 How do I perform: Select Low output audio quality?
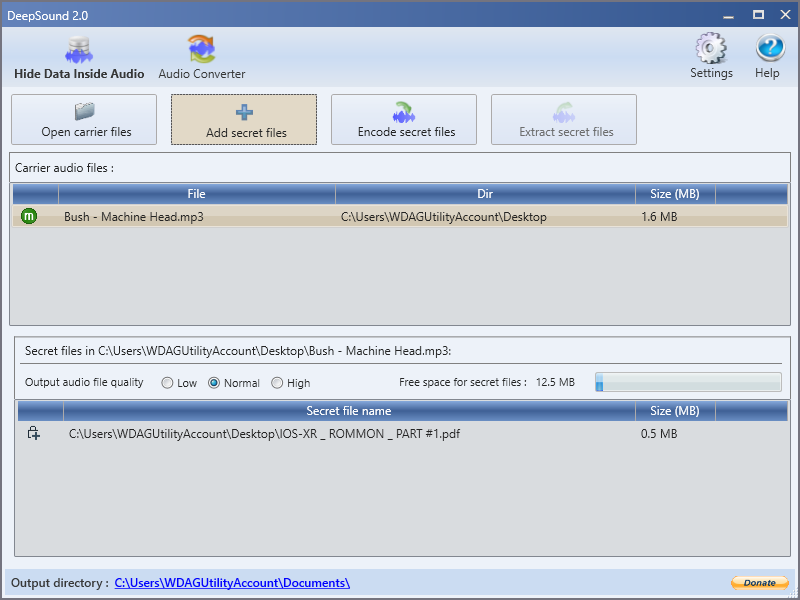[179, 383]
